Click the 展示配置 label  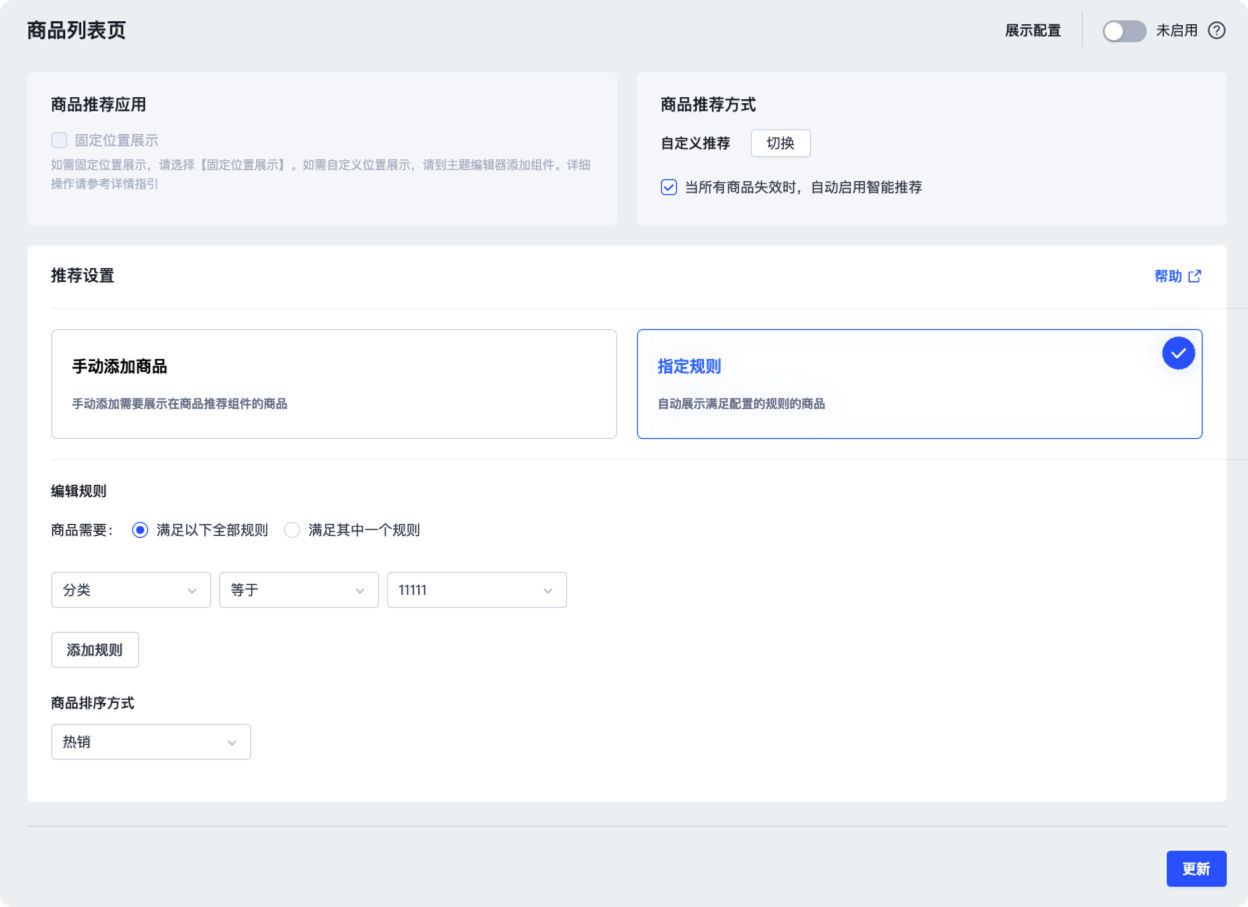(x=1033, y=31)
